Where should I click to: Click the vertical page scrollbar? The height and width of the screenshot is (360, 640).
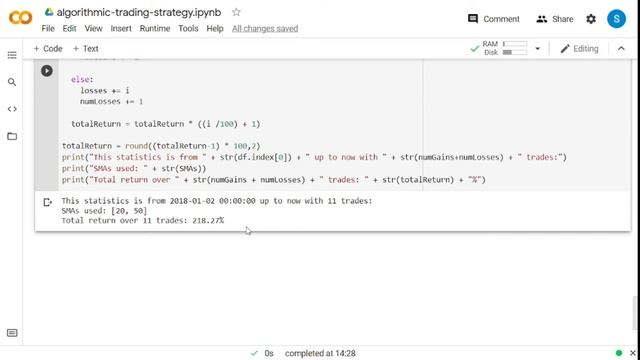(x=634, y=313)
